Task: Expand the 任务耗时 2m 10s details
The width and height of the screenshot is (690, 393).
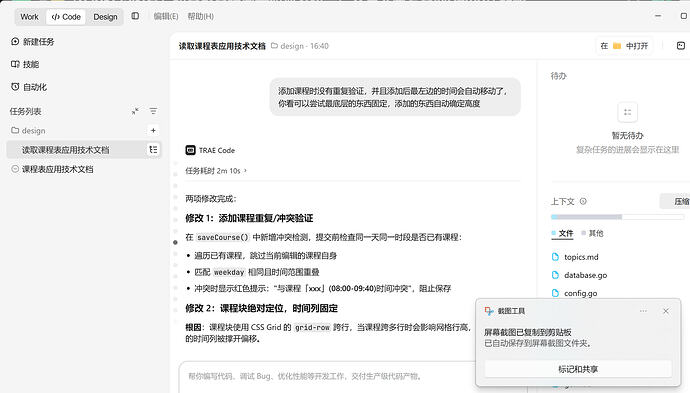Action: coord(216,171)
